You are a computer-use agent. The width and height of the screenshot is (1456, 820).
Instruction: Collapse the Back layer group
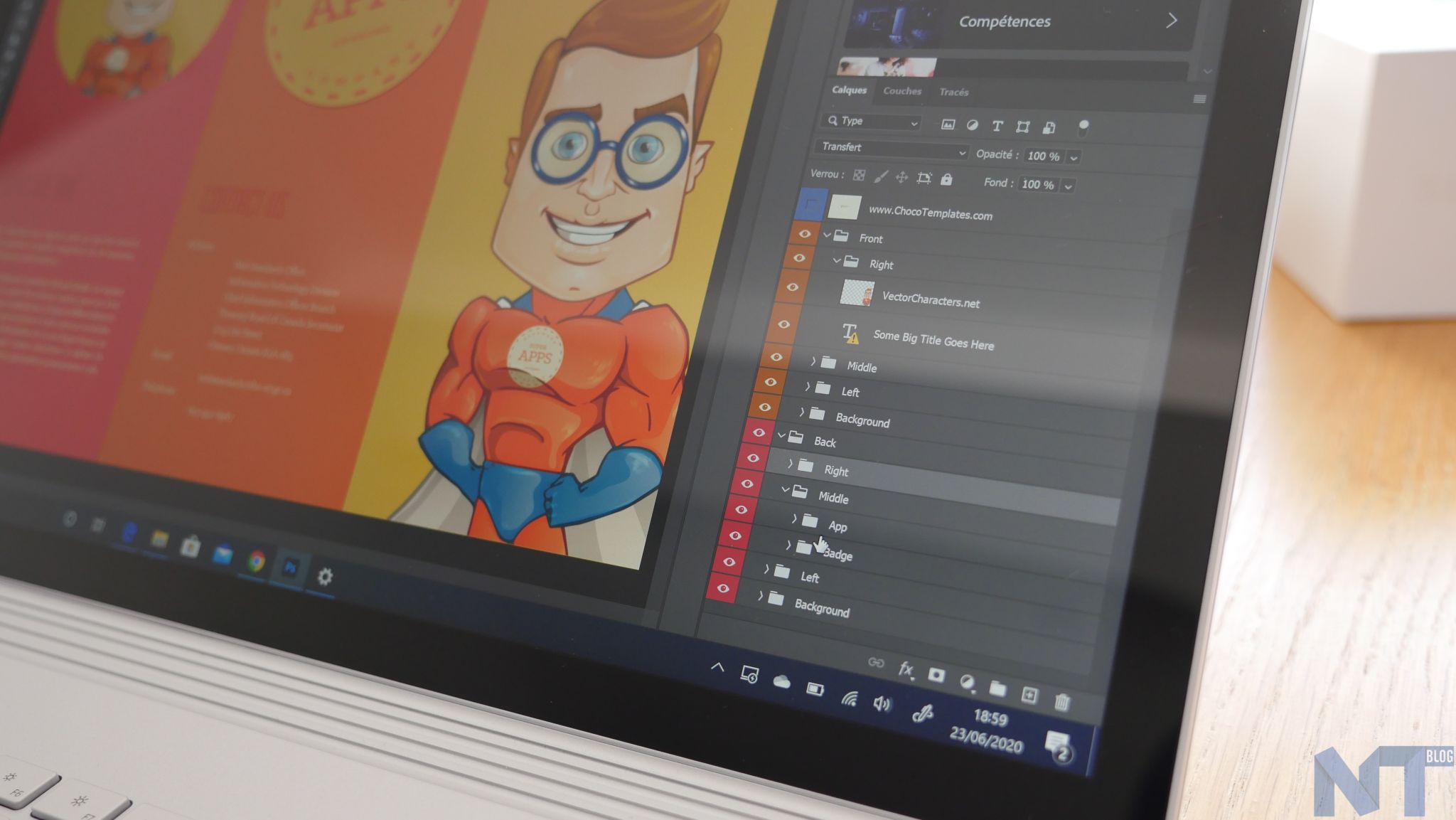[781, 435]
